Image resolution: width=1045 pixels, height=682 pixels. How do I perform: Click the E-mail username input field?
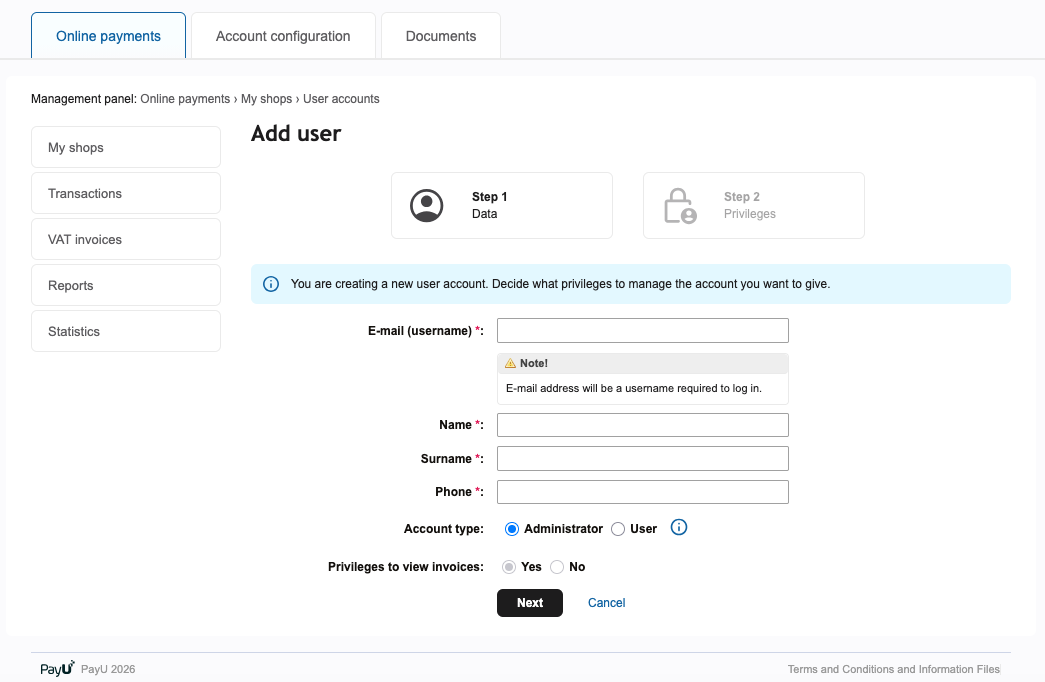point(642,330)
